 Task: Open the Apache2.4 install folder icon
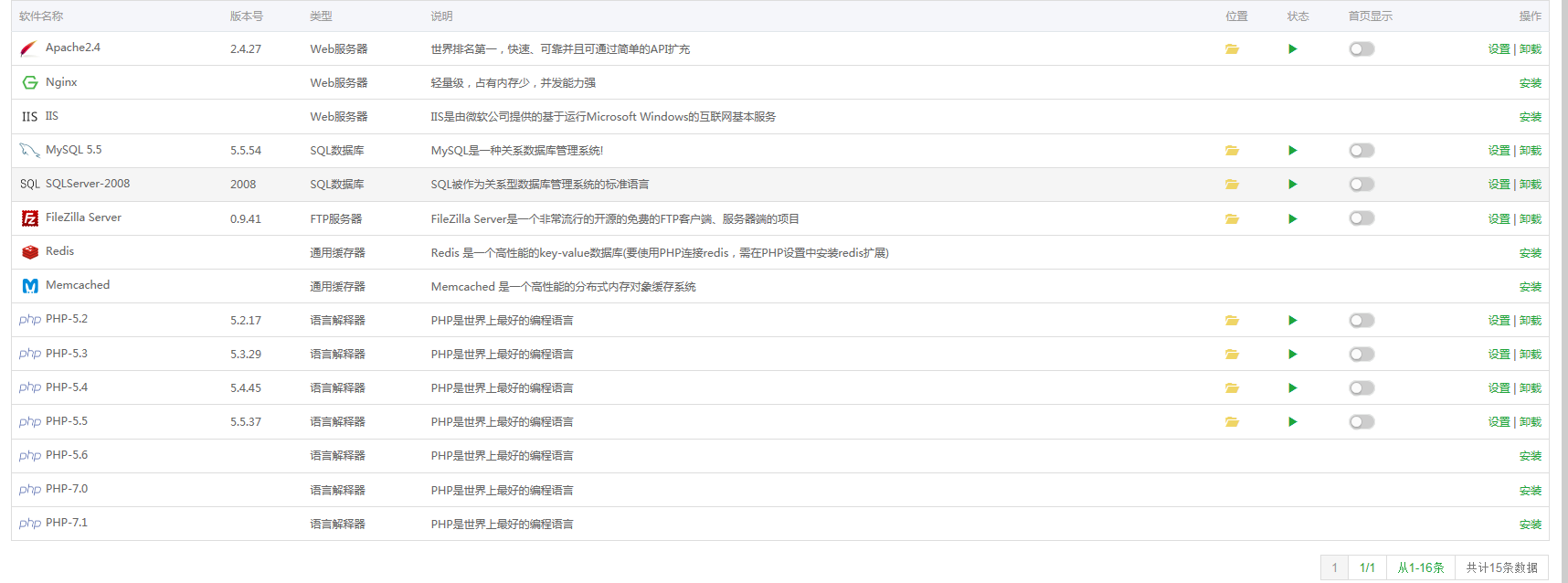1232,49
